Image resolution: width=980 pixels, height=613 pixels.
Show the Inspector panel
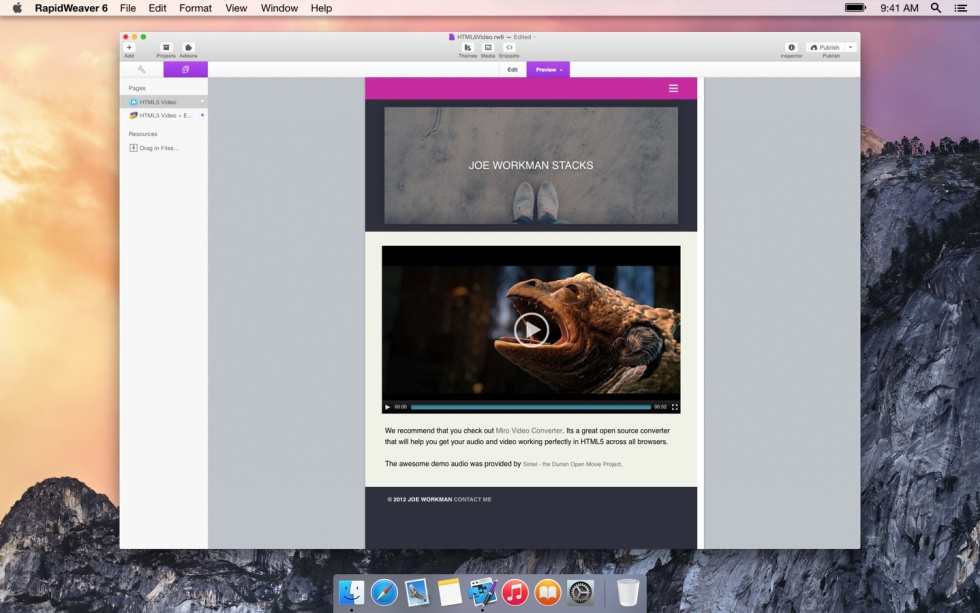point(791,47)
